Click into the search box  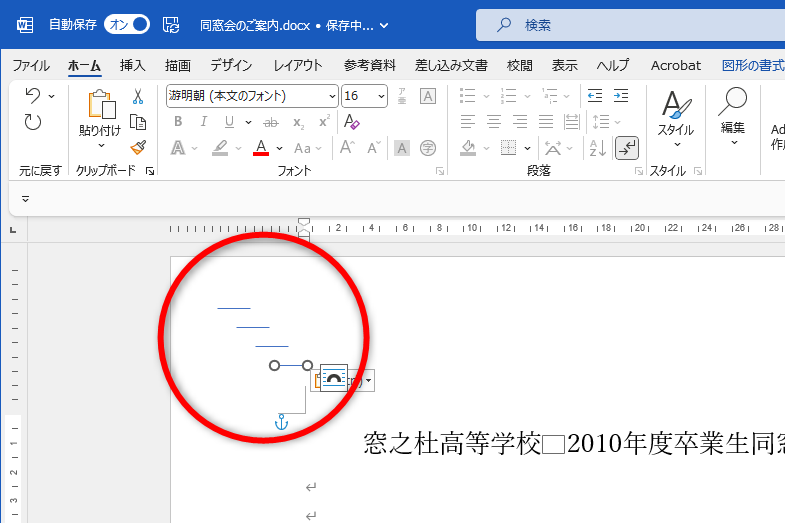point(630,25)
